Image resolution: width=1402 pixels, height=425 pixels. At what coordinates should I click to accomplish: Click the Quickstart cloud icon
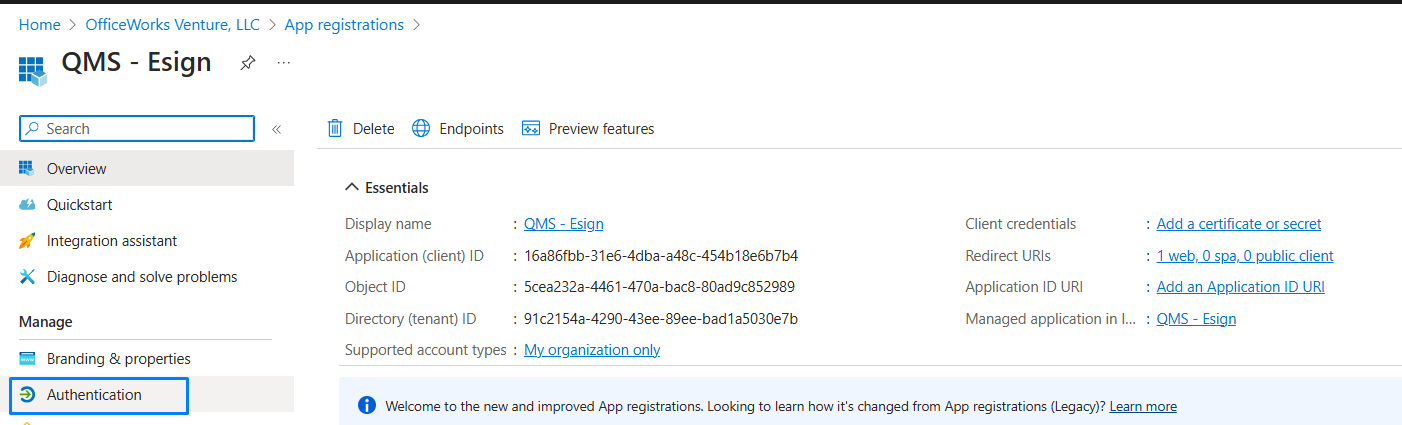click(x=27, y=205)
